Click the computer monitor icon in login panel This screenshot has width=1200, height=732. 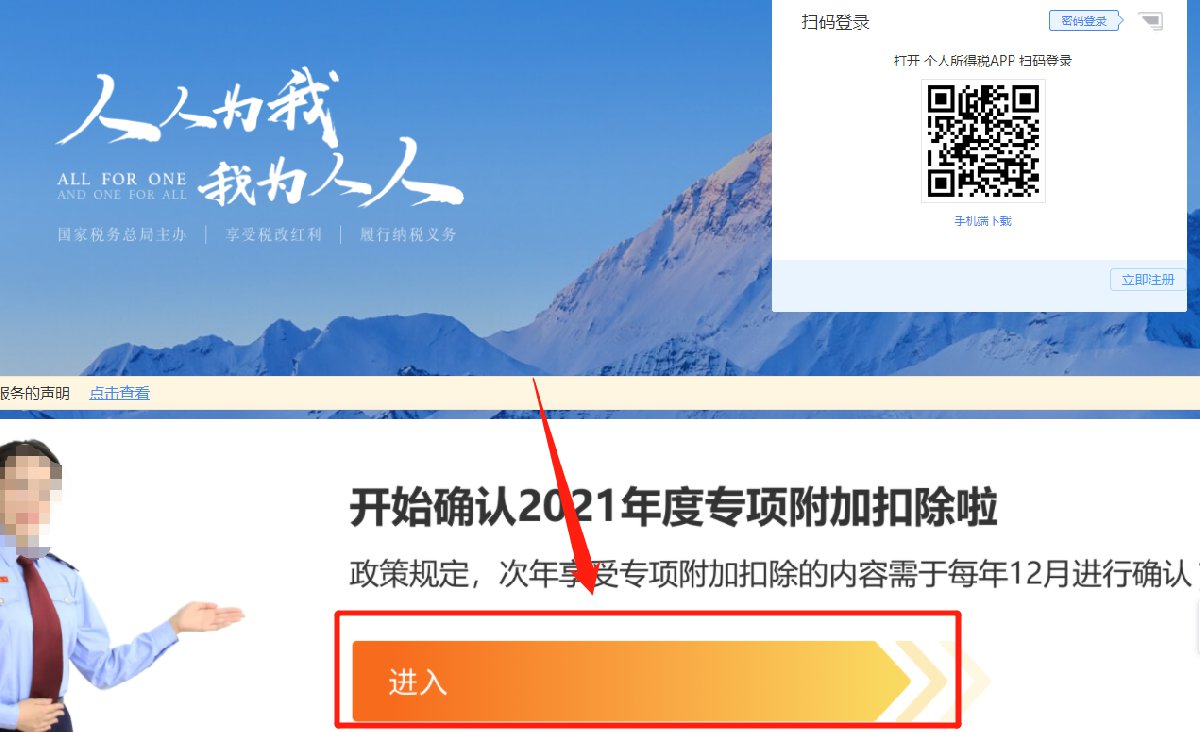[x=1151, y=21]
